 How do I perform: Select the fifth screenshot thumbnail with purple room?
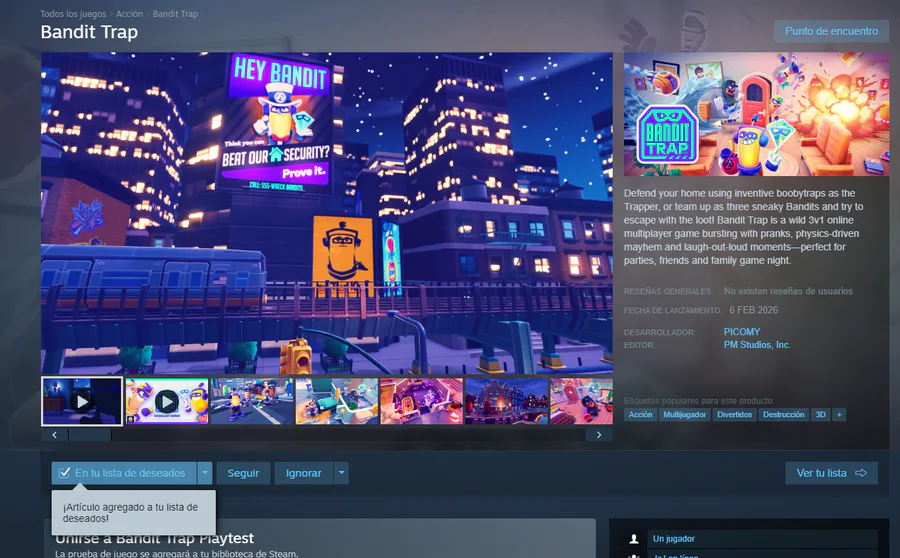click(421, 401)
